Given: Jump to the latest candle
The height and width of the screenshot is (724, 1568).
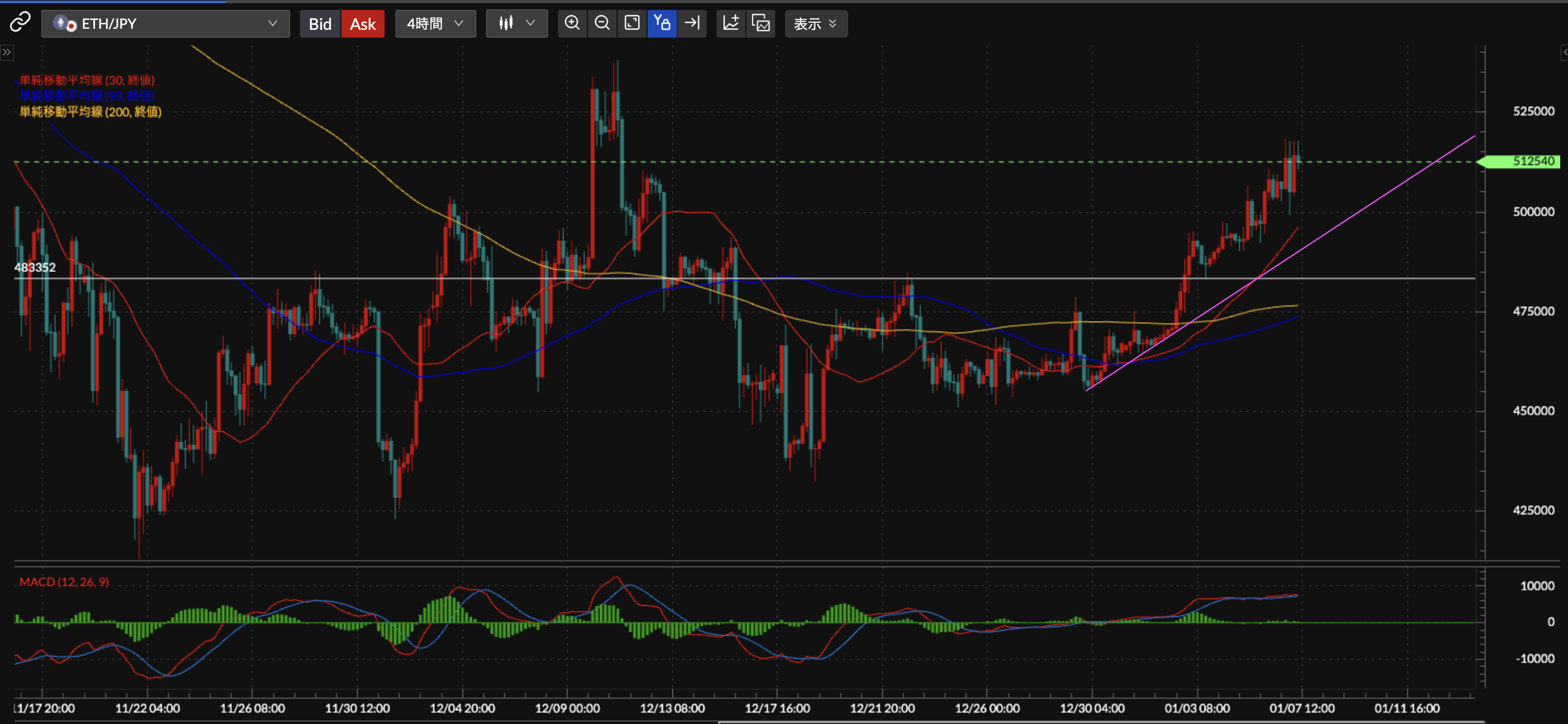Looking at the screenshot, I should pos(692,23).
